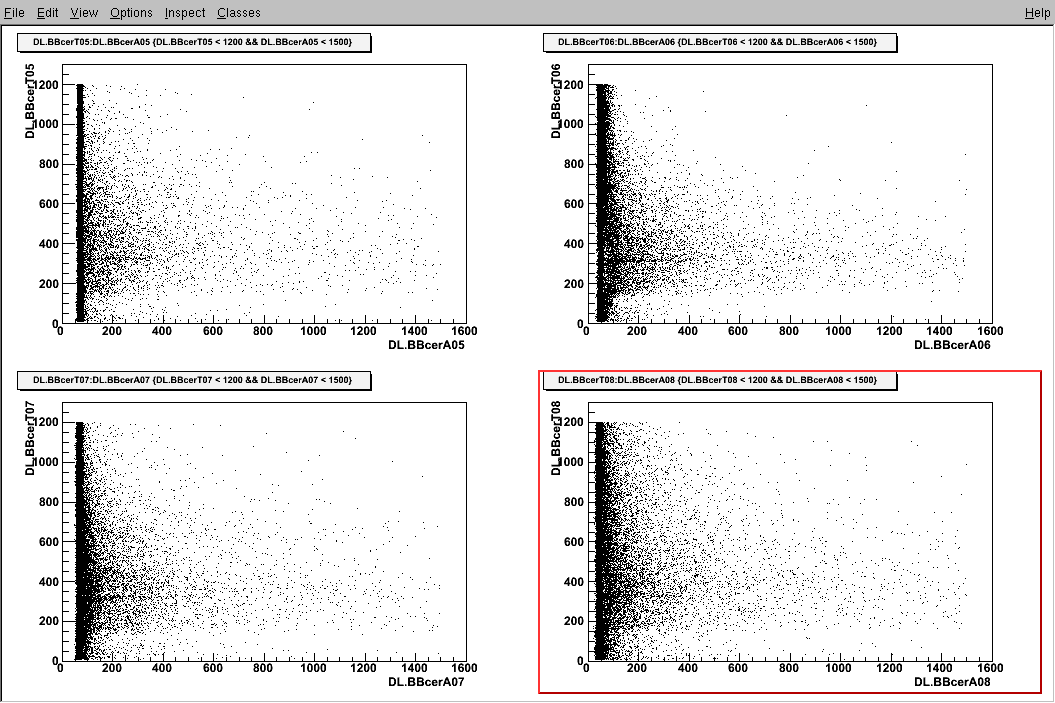Click y-axis label 600 in BBcerT08 plot

[x=574, y=542]
